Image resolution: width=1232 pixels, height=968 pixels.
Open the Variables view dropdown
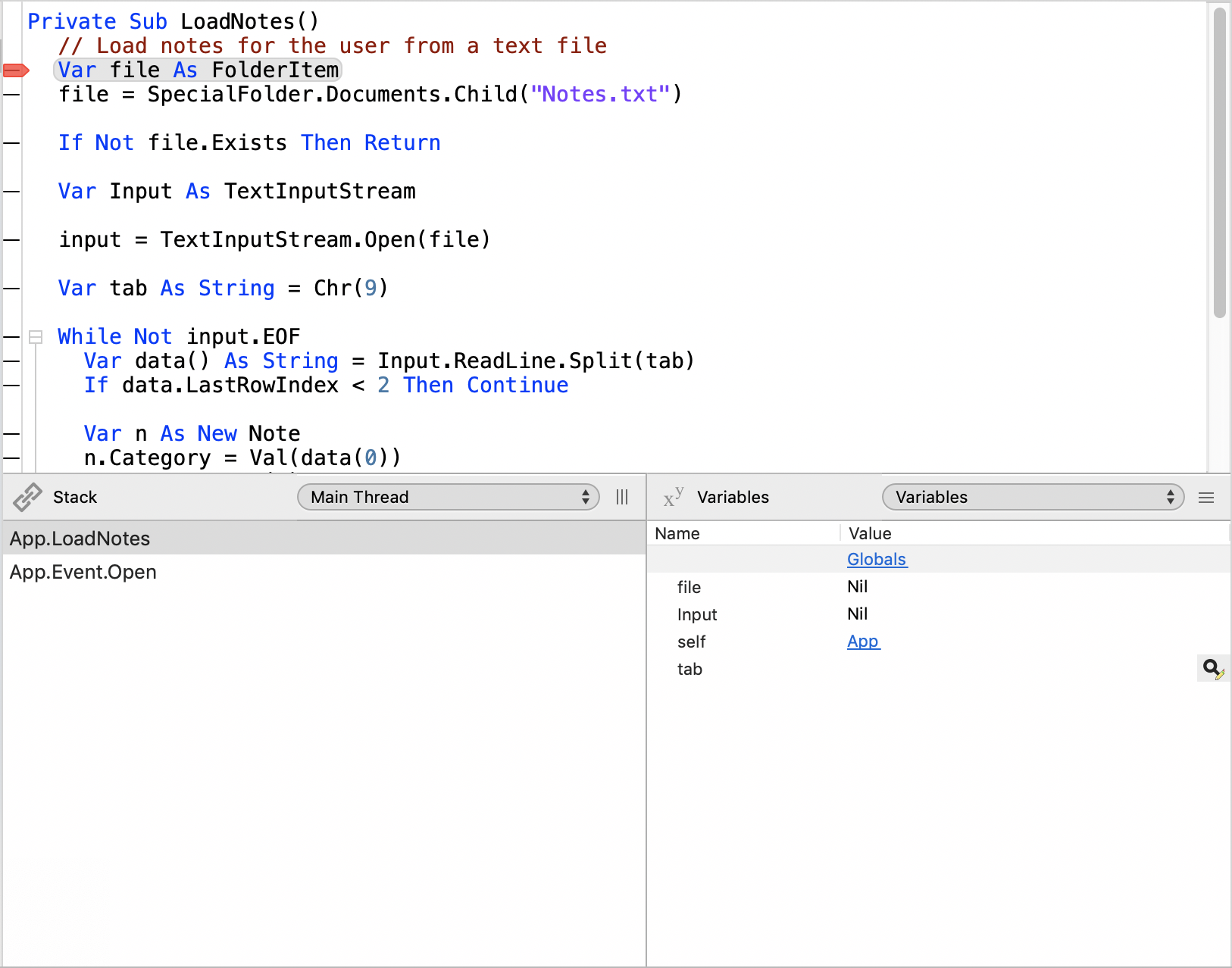point(1032,497)
